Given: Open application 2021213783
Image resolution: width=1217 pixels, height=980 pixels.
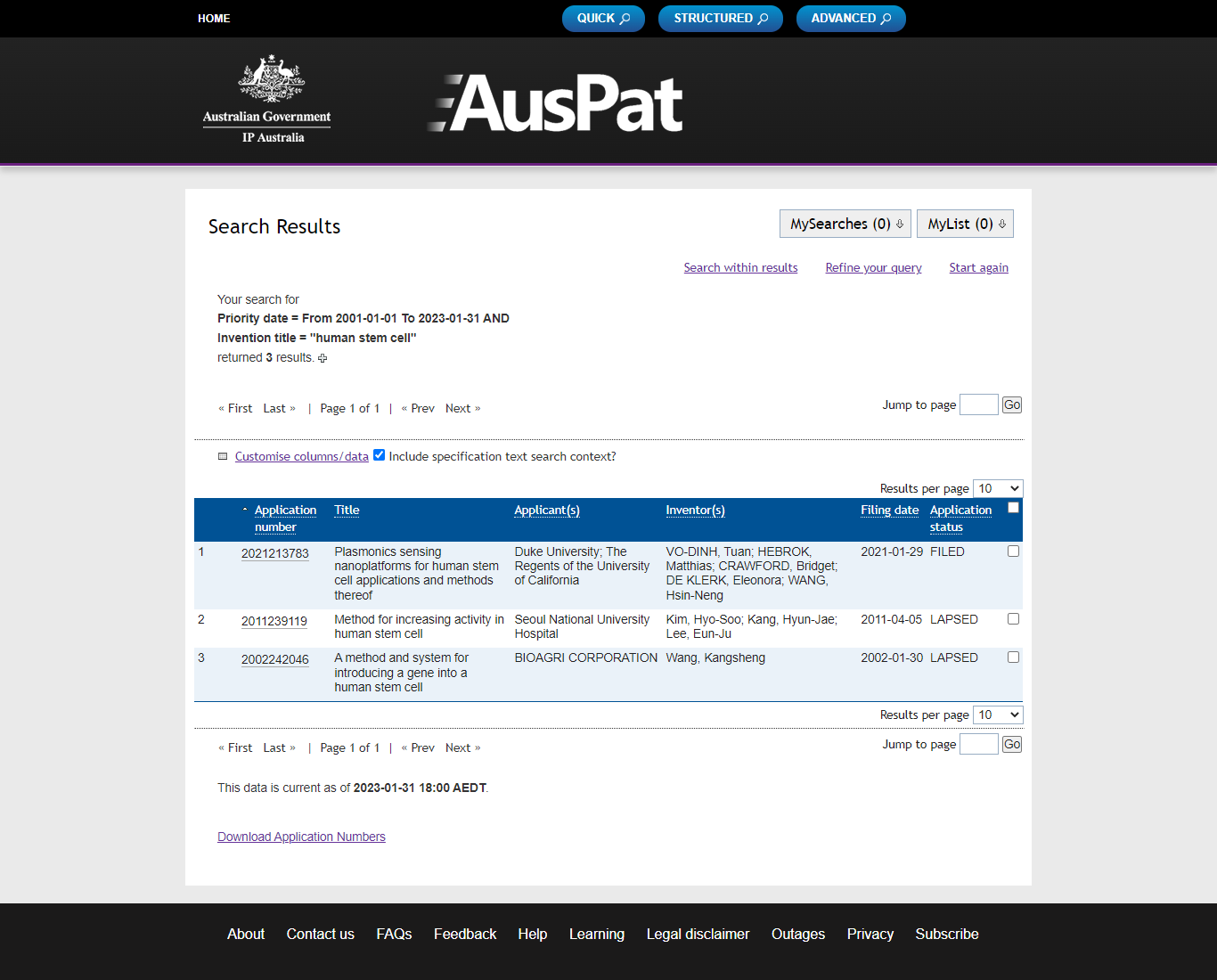Looking at the screenshot, I should point(275,553).
